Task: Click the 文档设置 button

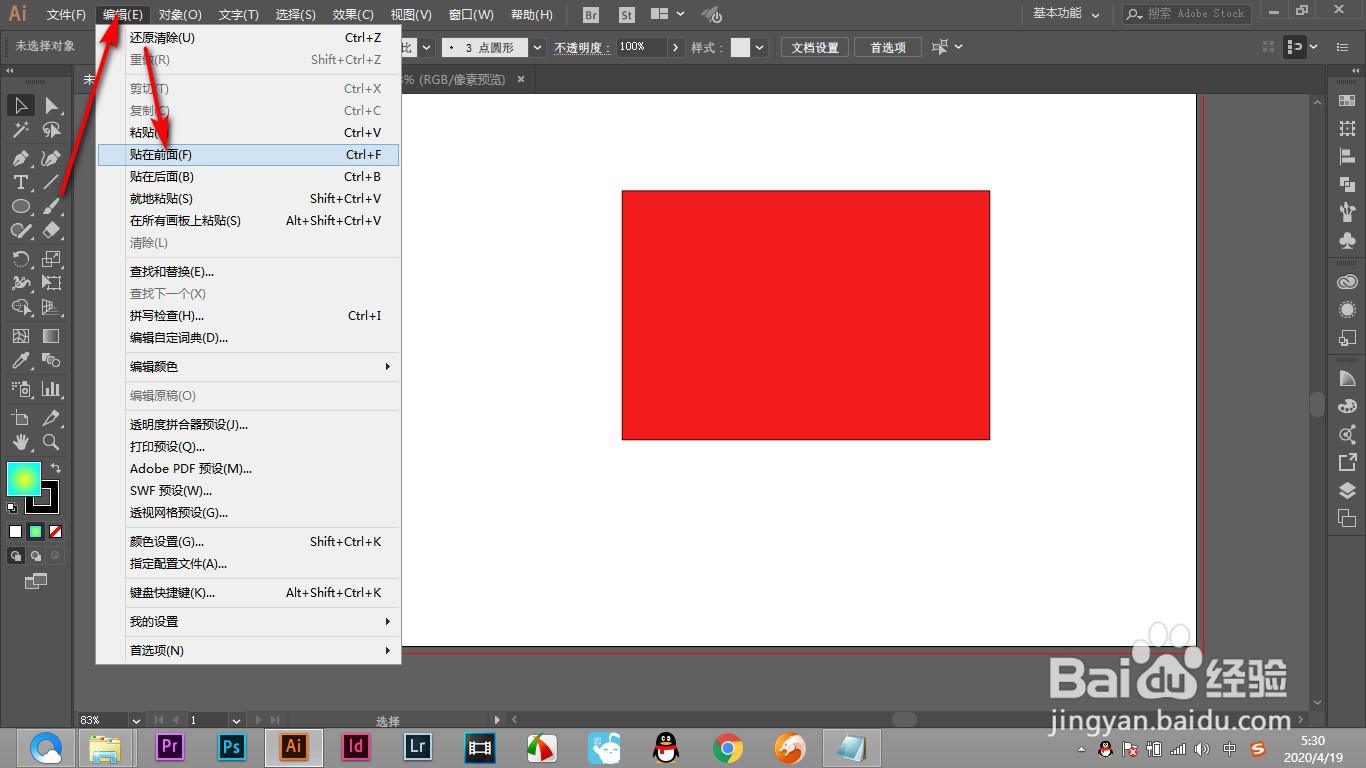Action: click(x=815, y=47)
